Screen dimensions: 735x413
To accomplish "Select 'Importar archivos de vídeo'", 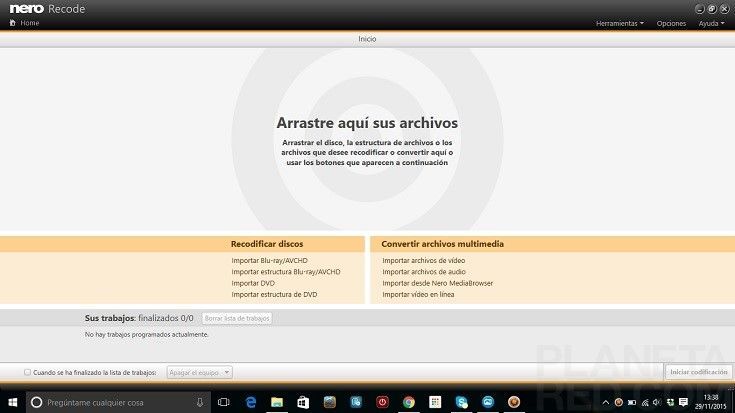I will pyautogui.click(x=423, y=261).
